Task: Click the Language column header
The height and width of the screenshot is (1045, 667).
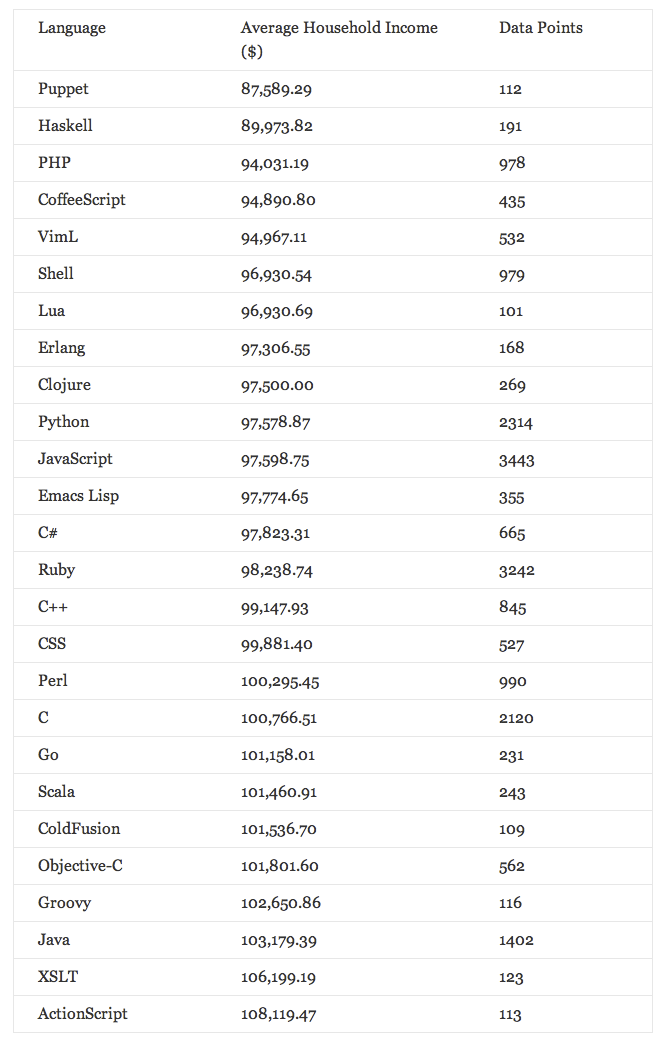Action: pos(72,28)
